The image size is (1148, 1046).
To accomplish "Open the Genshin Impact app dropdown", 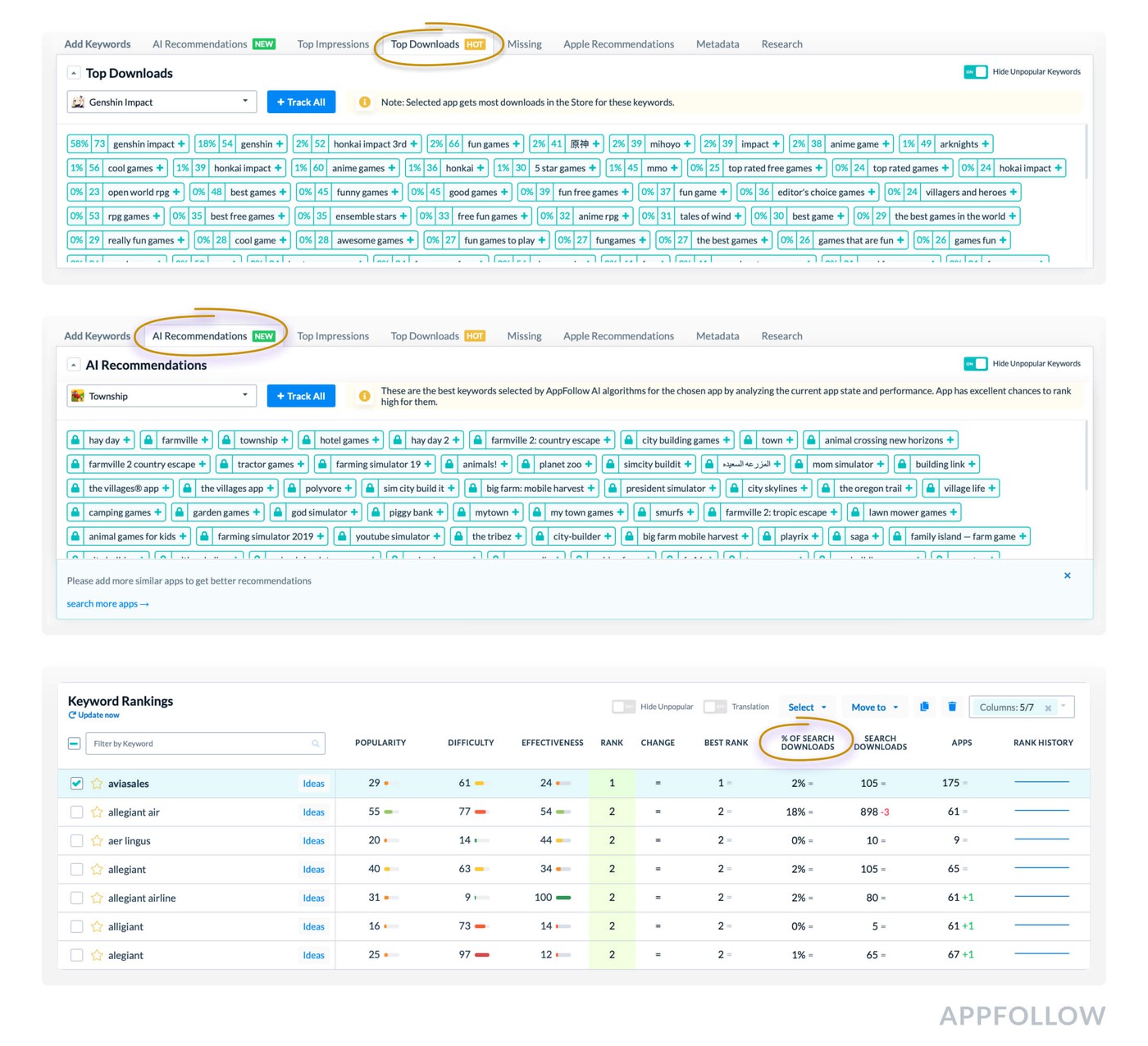I will point(162,102).
